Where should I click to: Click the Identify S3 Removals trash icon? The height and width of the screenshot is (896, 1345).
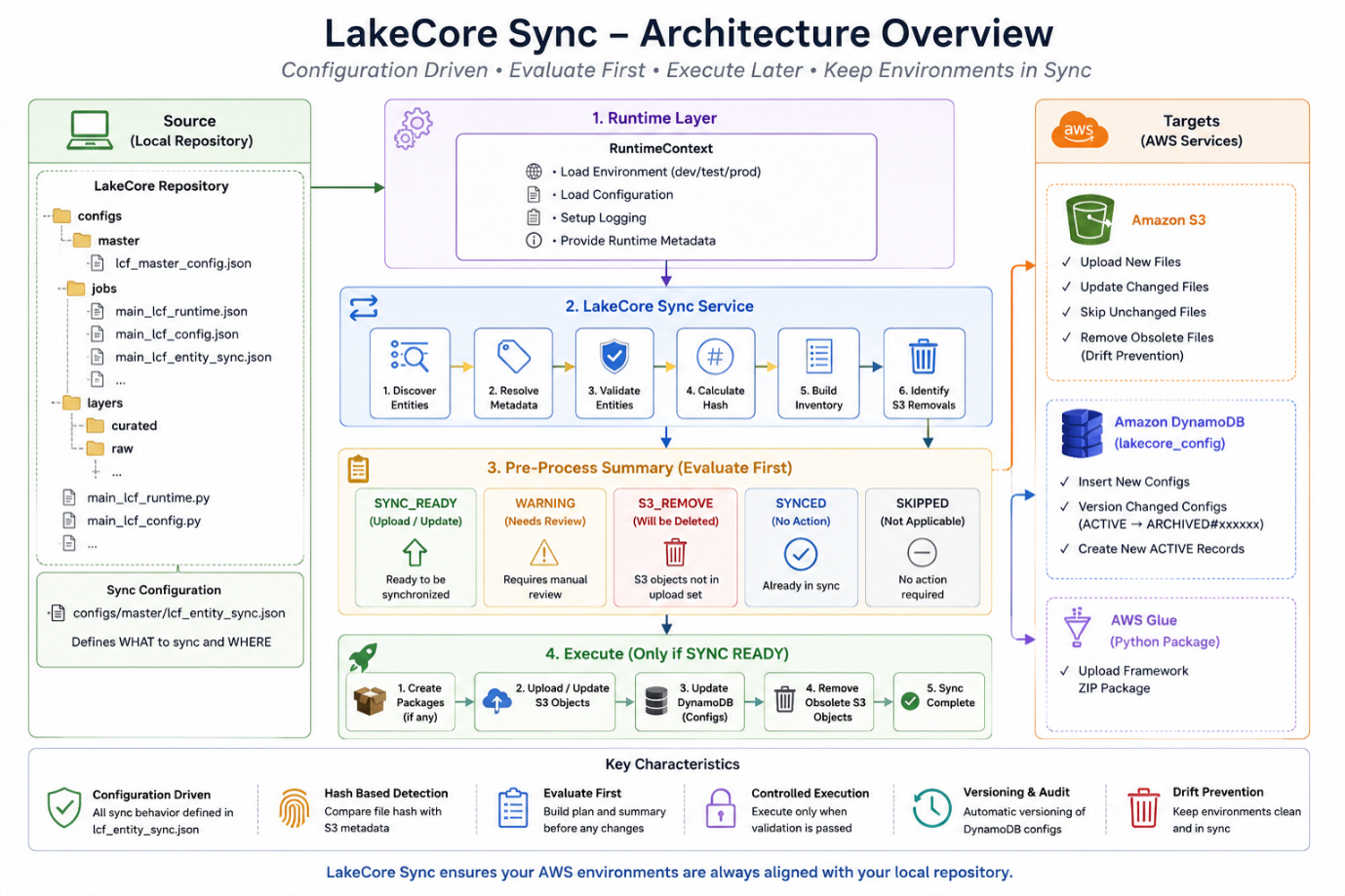924,356
